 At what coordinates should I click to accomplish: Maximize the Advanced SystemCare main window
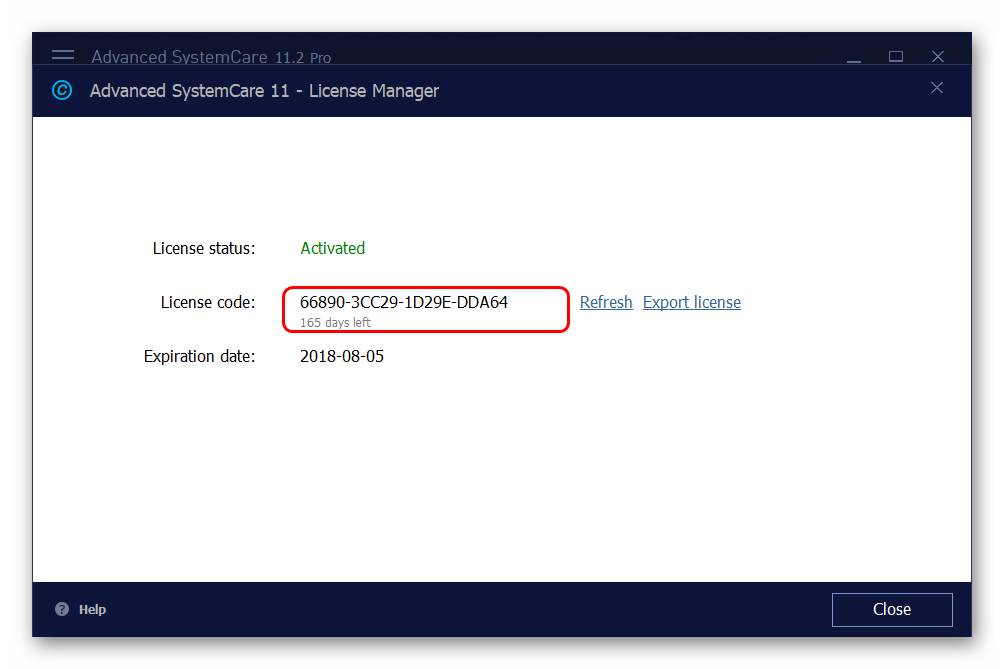[896, 56]
